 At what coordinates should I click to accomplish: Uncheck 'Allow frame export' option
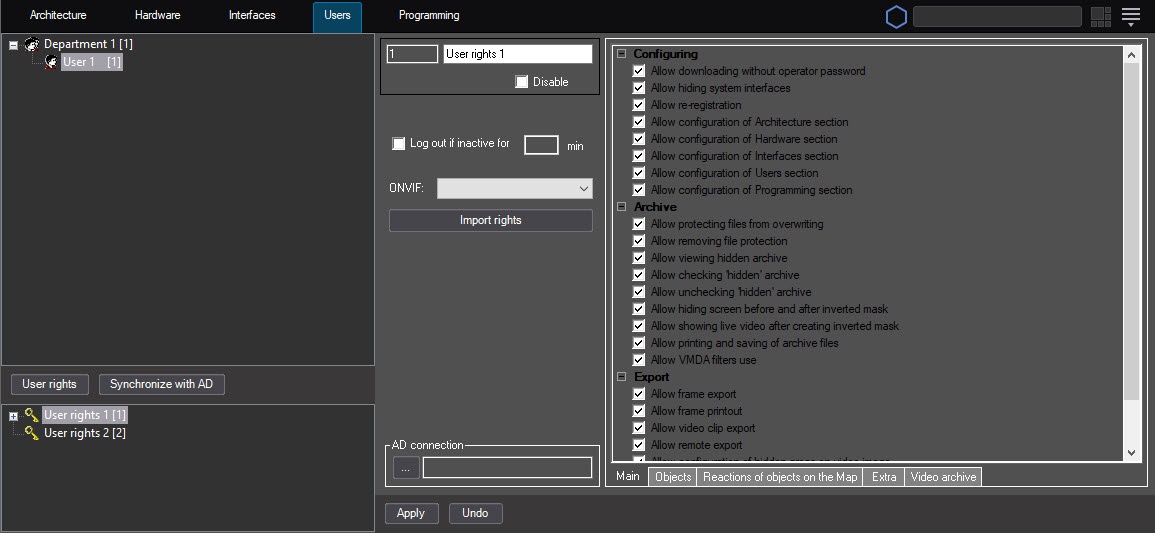(x=639, y=394)
